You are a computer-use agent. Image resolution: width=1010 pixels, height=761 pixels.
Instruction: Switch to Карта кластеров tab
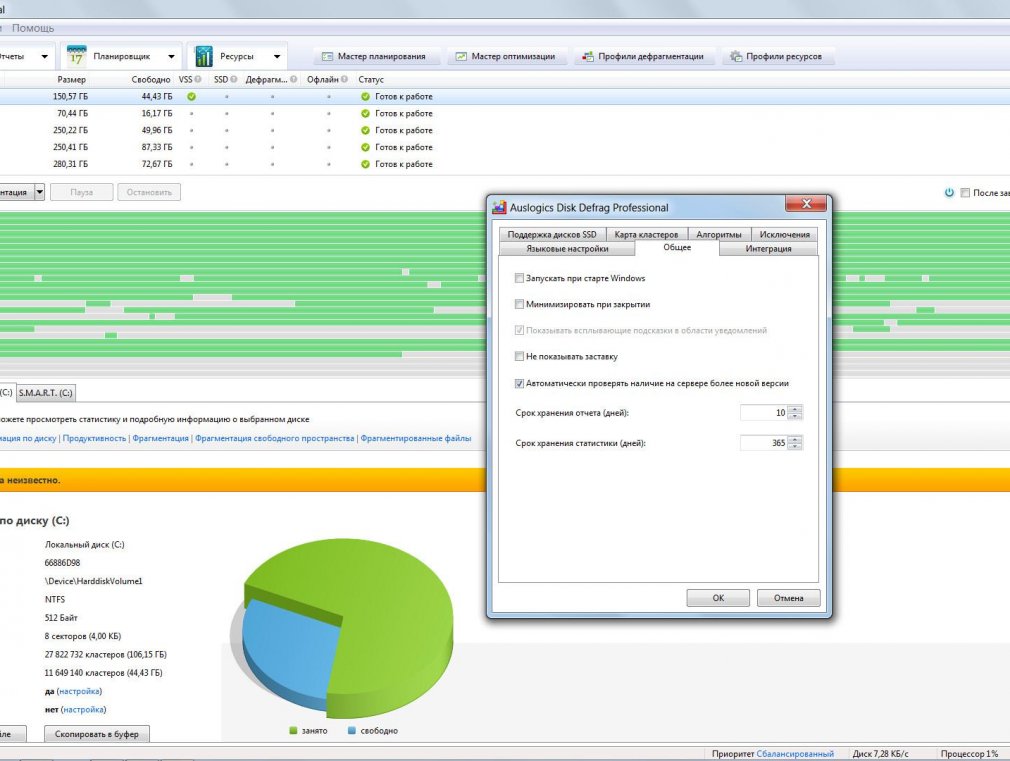(646, 235)
